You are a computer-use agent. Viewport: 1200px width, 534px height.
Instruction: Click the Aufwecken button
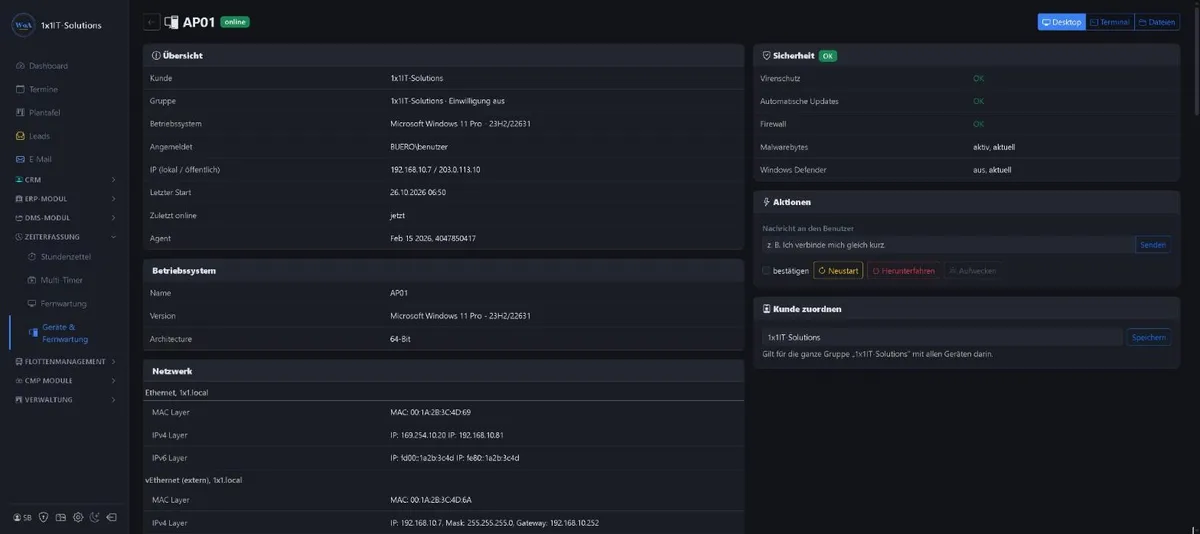[971, 271]
